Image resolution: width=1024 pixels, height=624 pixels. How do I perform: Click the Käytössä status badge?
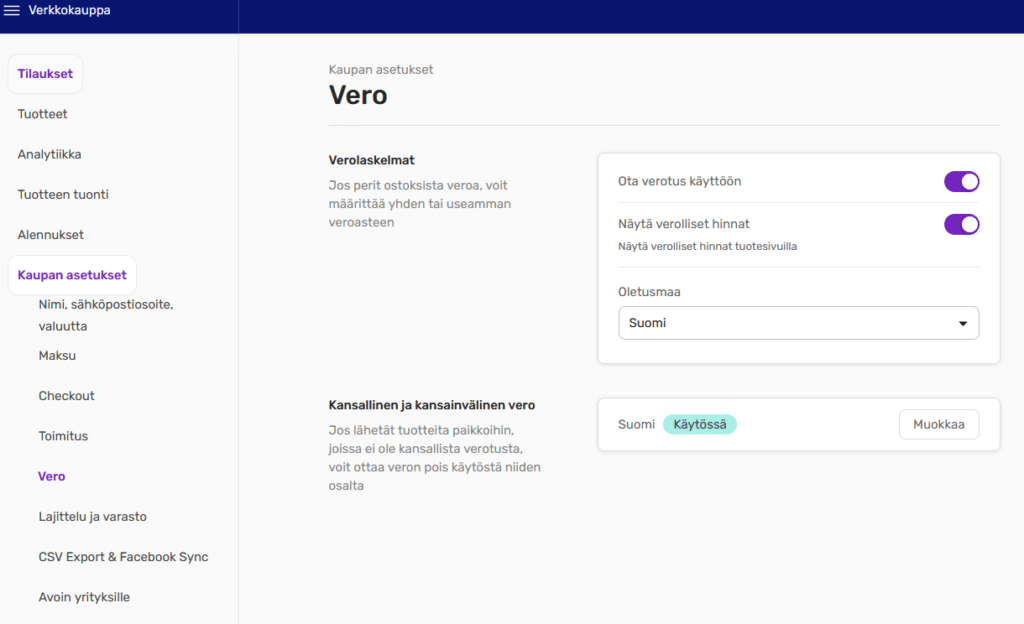point(699,424)
